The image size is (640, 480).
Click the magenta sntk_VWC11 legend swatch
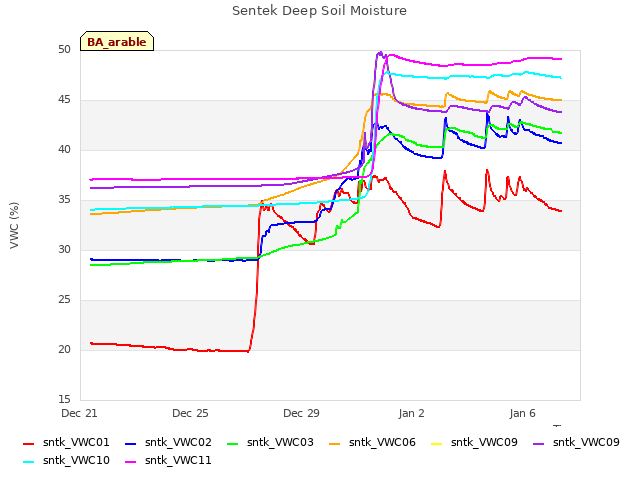click(x=130, y=462)
